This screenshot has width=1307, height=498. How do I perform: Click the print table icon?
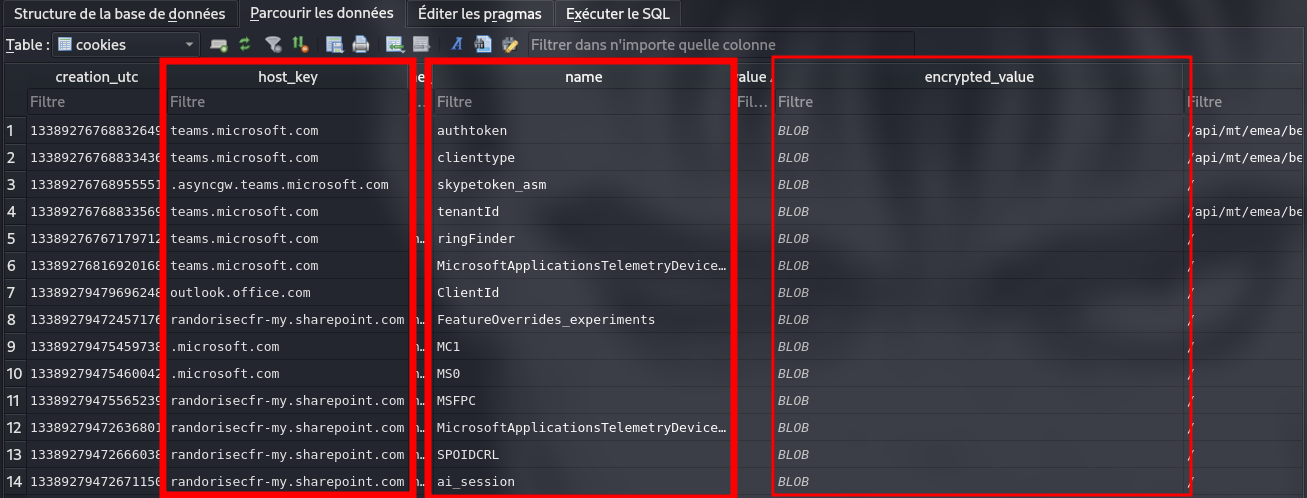tap(361, 45)
